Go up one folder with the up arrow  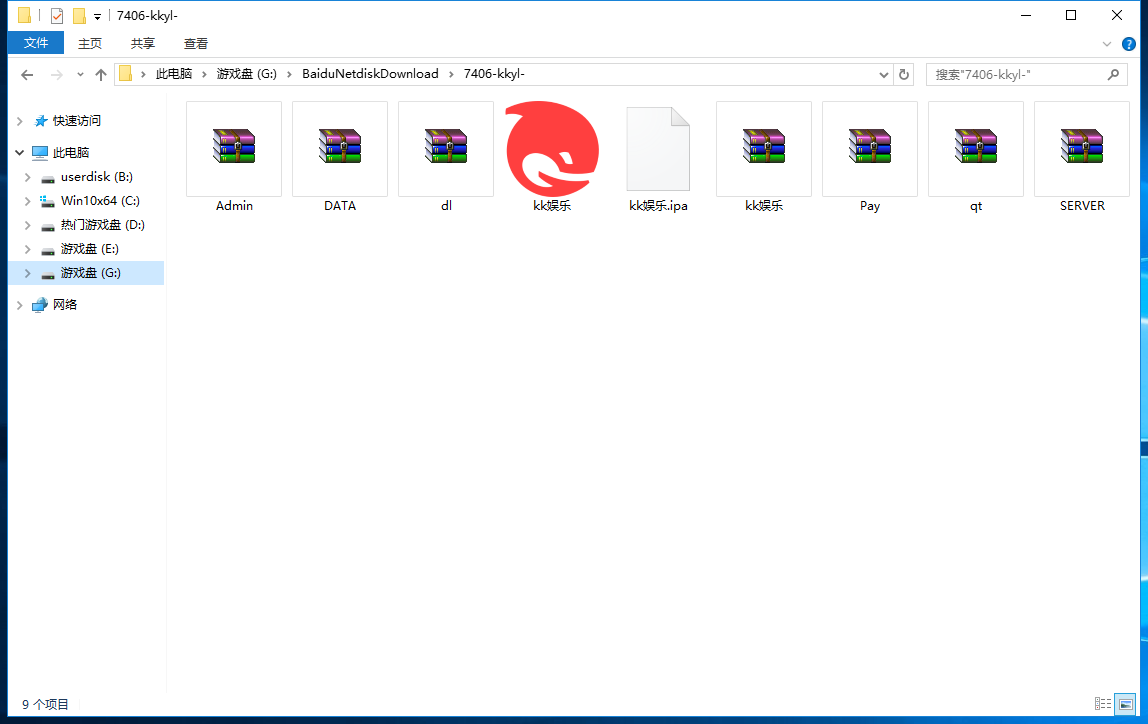pos(100,74)
